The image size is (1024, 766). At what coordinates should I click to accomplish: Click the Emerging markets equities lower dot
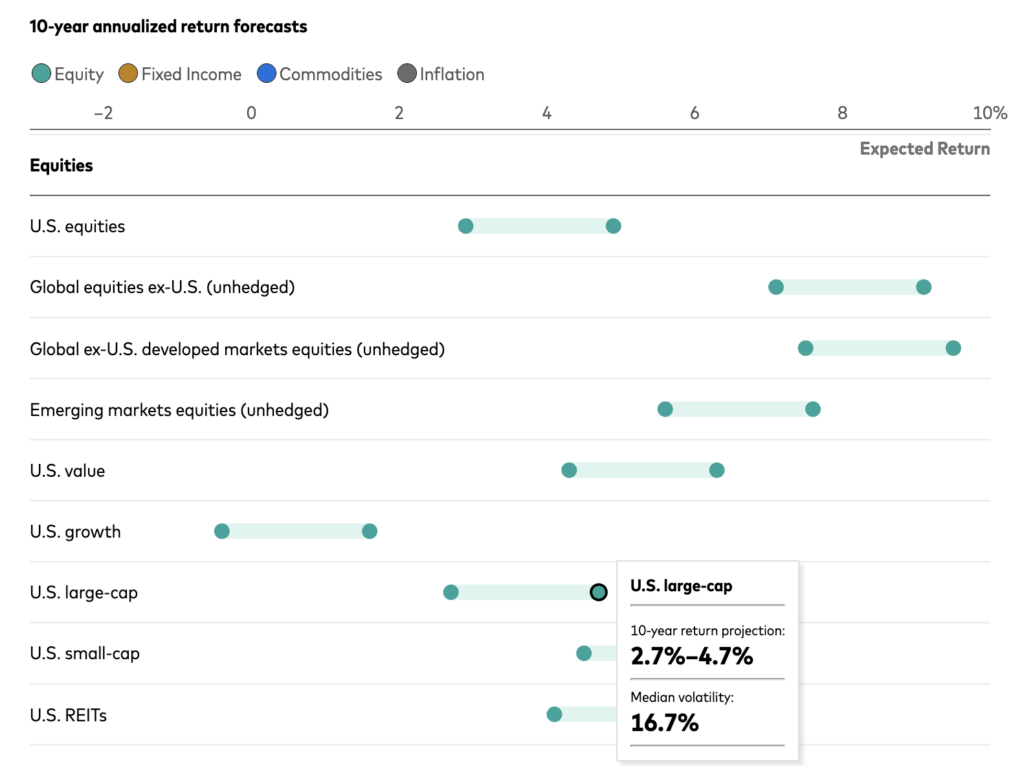[665, 409]
